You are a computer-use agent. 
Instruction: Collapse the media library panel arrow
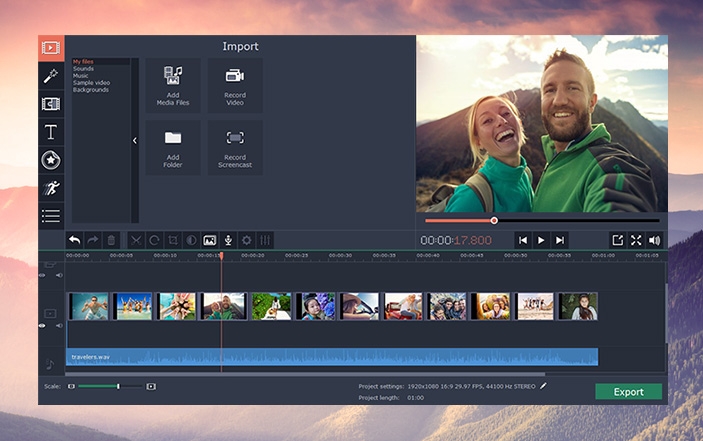tap(135, 140)
